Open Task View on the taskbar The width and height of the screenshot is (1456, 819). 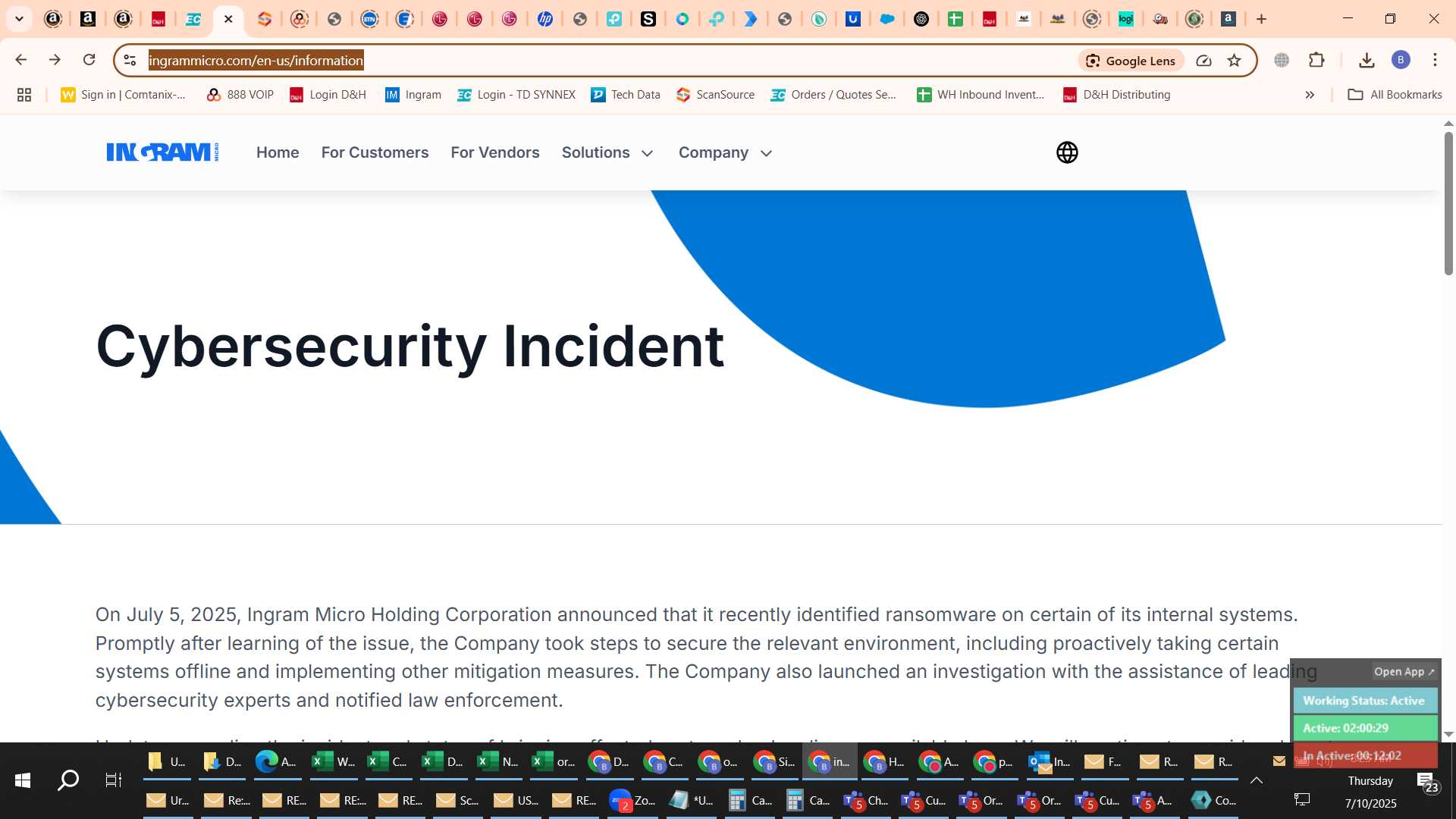click(113, 780)
